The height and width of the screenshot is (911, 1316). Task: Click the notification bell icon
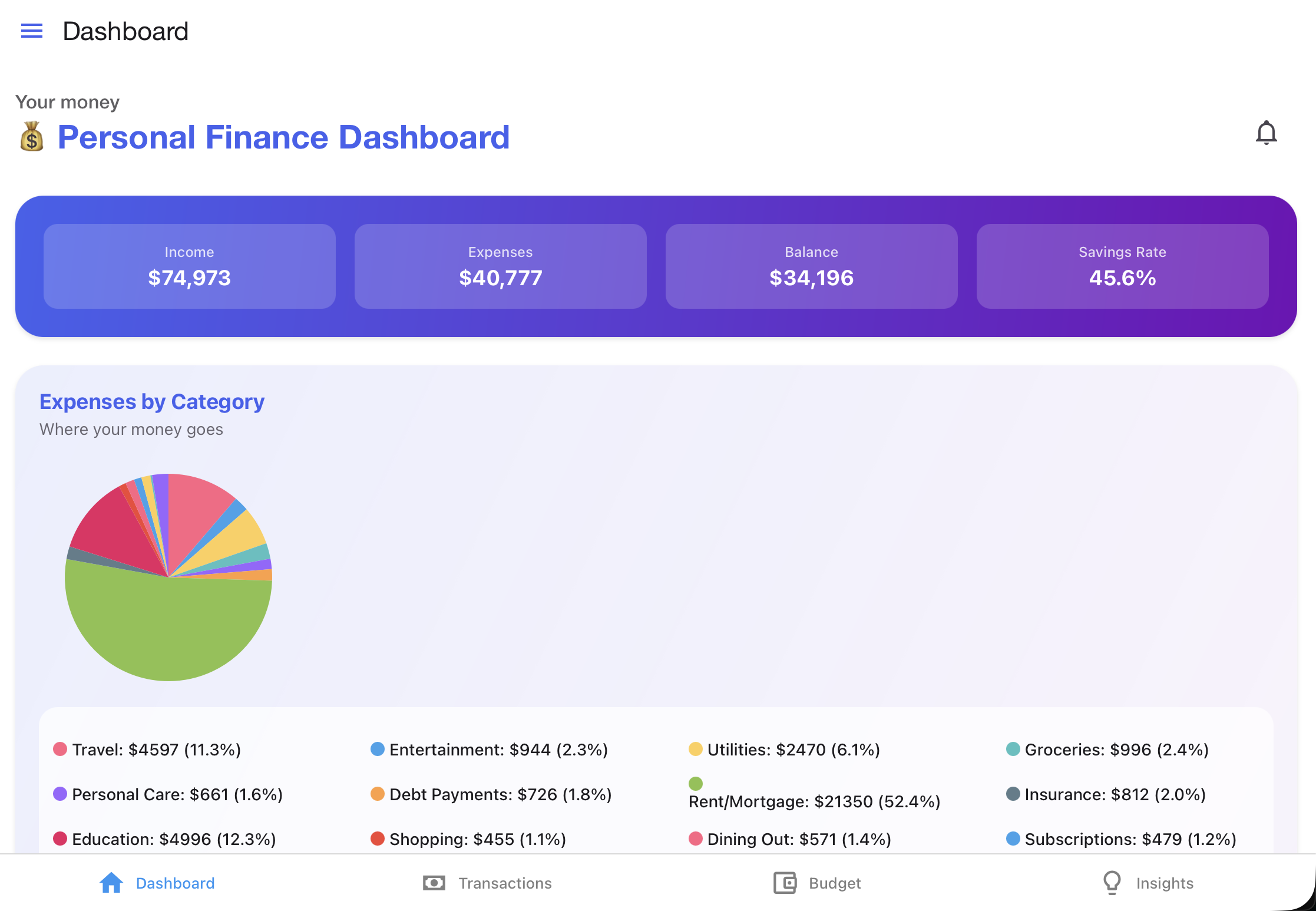coord(1266,133)
